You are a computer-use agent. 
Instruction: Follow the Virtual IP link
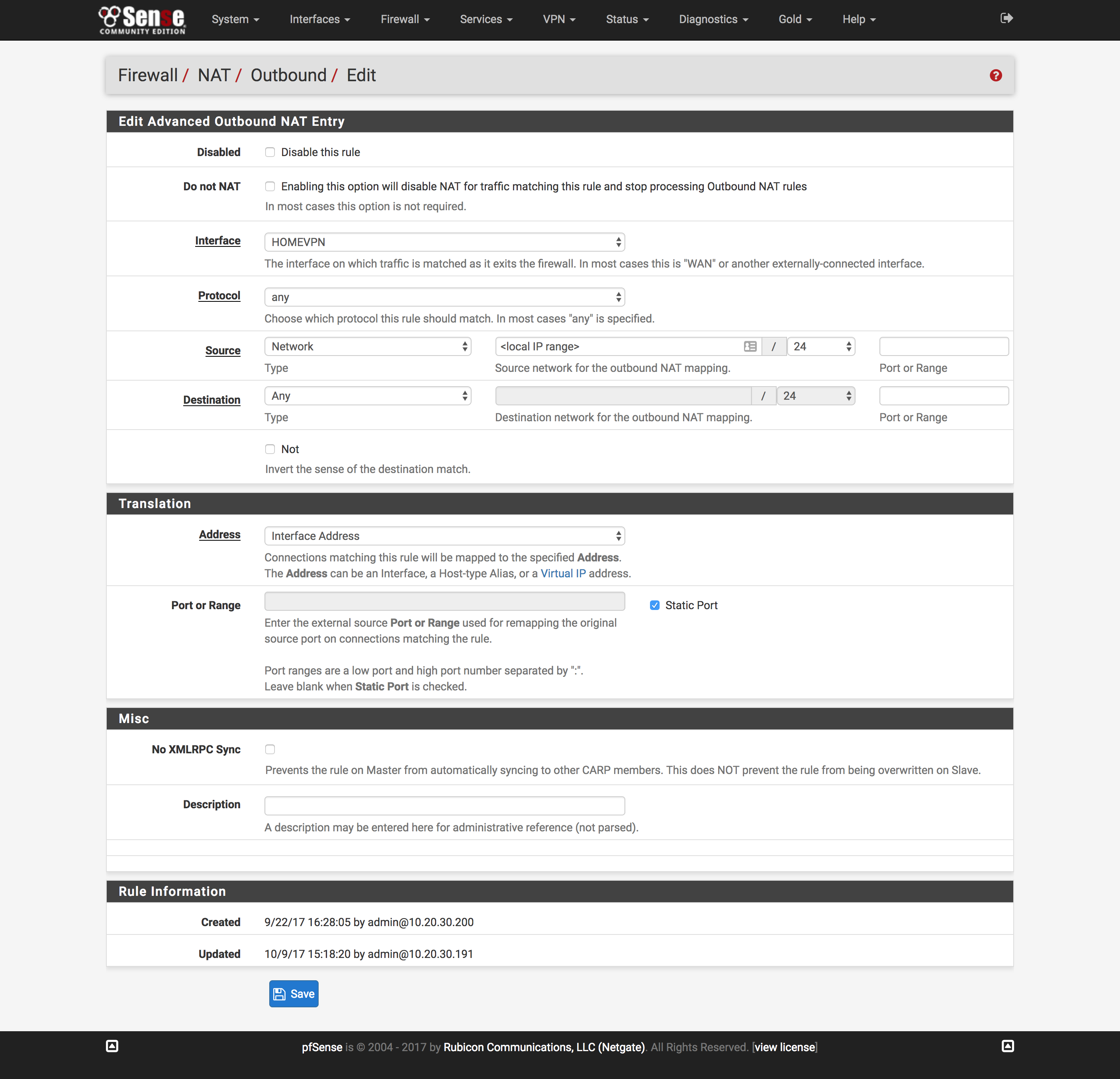click(563, 573)
